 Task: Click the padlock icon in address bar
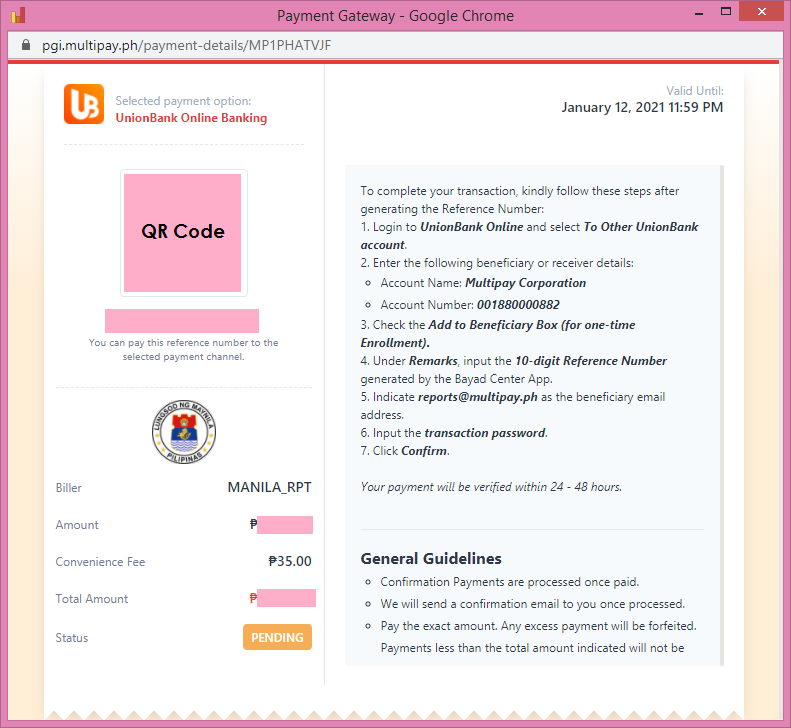tap(26, 45)
